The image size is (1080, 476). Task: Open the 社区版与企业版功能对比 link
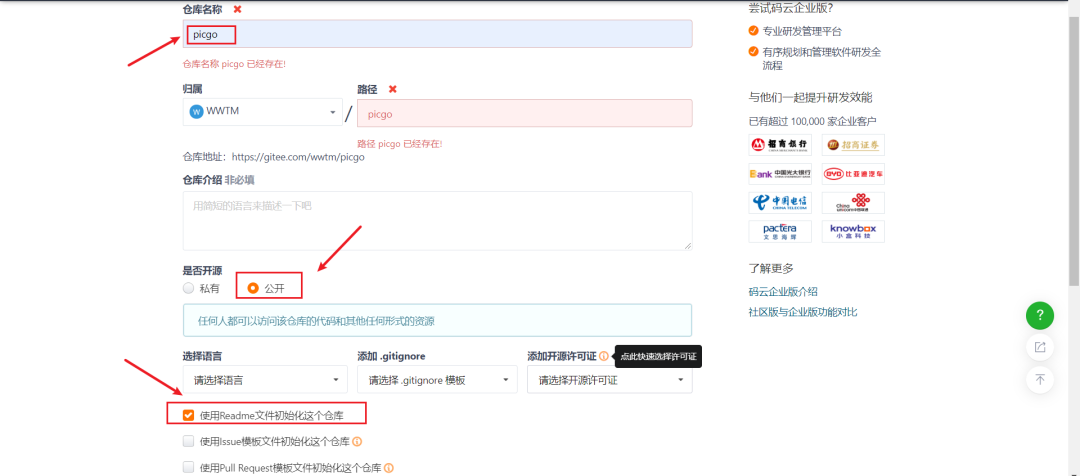coord(803,312)
